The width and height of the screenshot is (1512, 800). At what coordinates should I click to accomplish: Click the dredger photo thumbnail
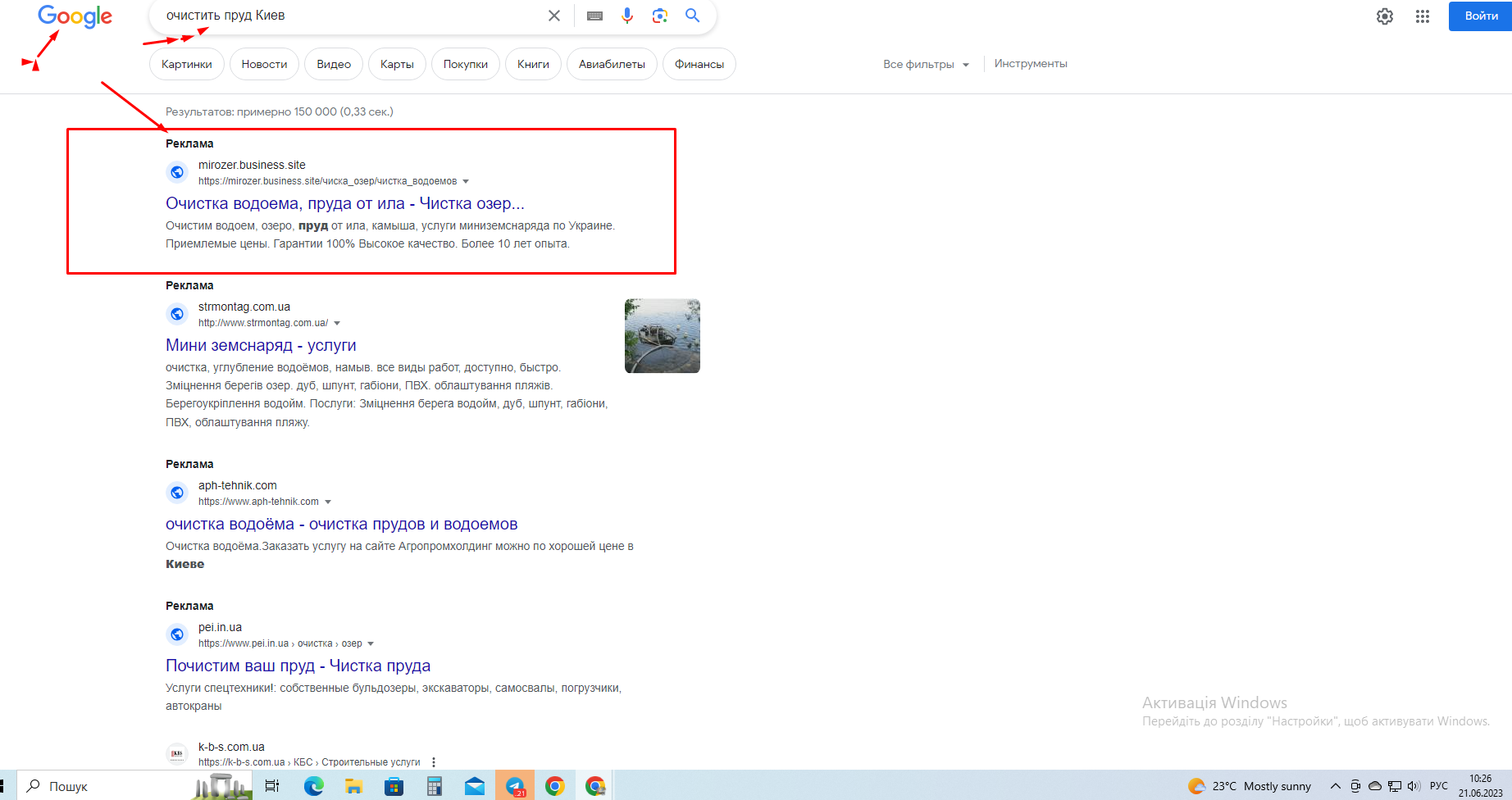coord(663,336)
